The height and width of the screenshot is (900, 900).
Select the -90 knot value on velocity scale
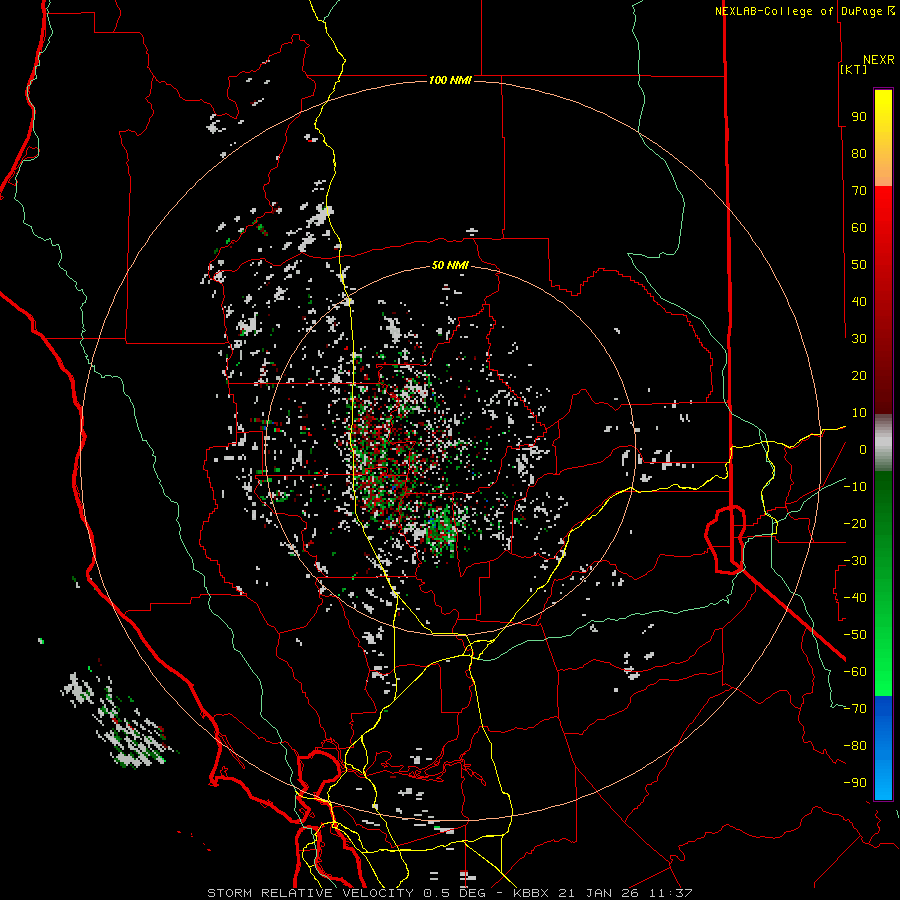pyautogui.click(x=855, y=783)
